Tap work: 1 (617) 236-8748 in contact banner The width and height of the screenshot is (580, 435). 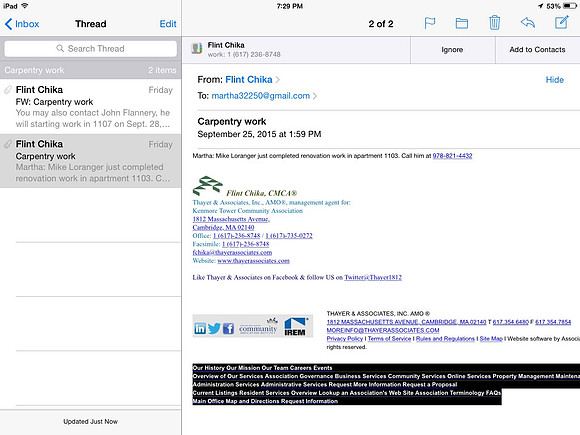[244, 54]
